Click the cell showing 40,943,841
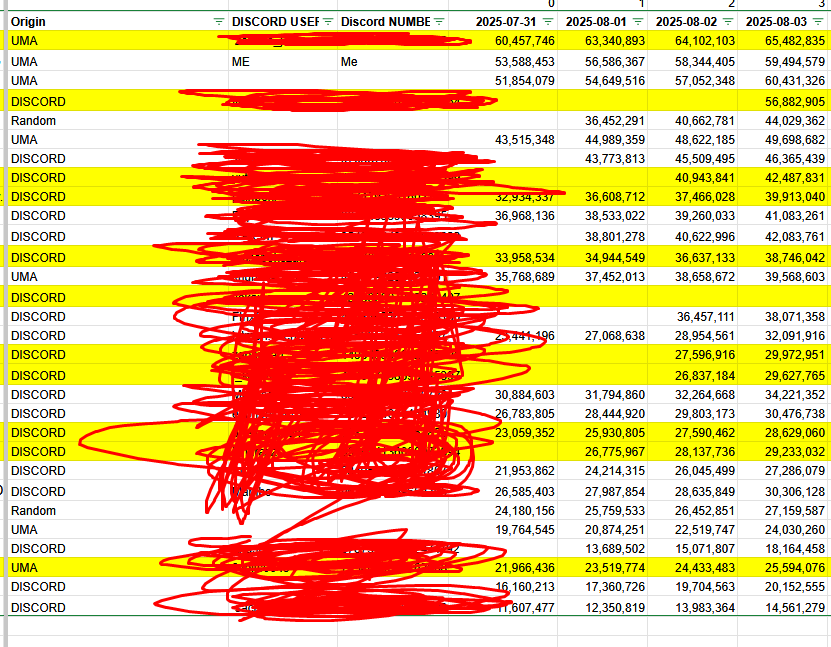This screenshot has height=647, width=831. (692, 178)
